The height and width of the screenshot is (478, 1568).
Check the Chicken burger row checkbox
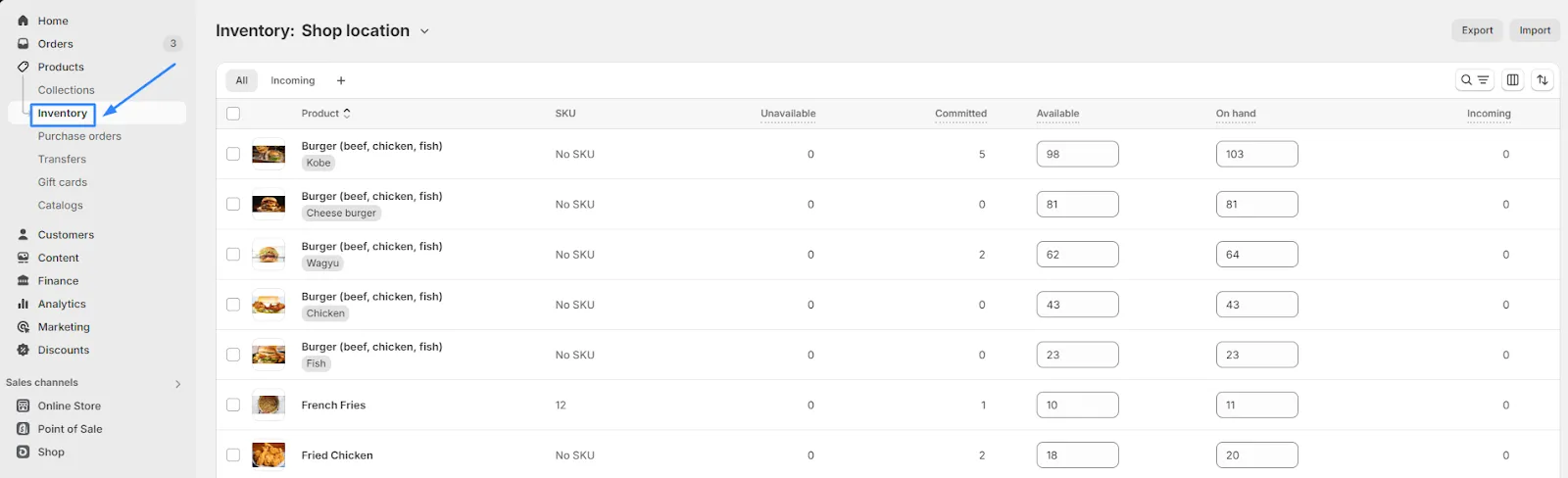tap(233, 305)
